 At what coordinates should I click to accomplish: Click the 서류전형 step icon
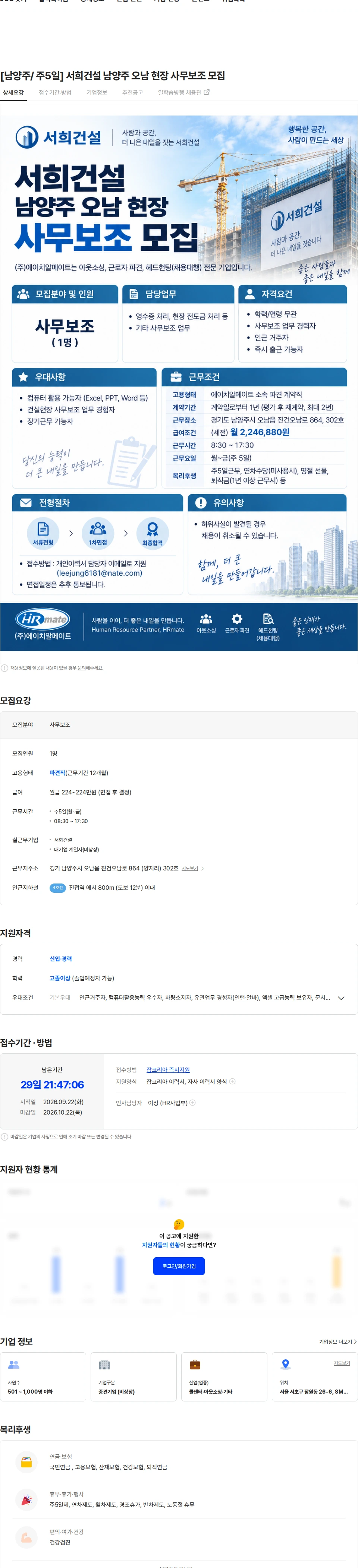pyautogui.click(x=43, y=533)
